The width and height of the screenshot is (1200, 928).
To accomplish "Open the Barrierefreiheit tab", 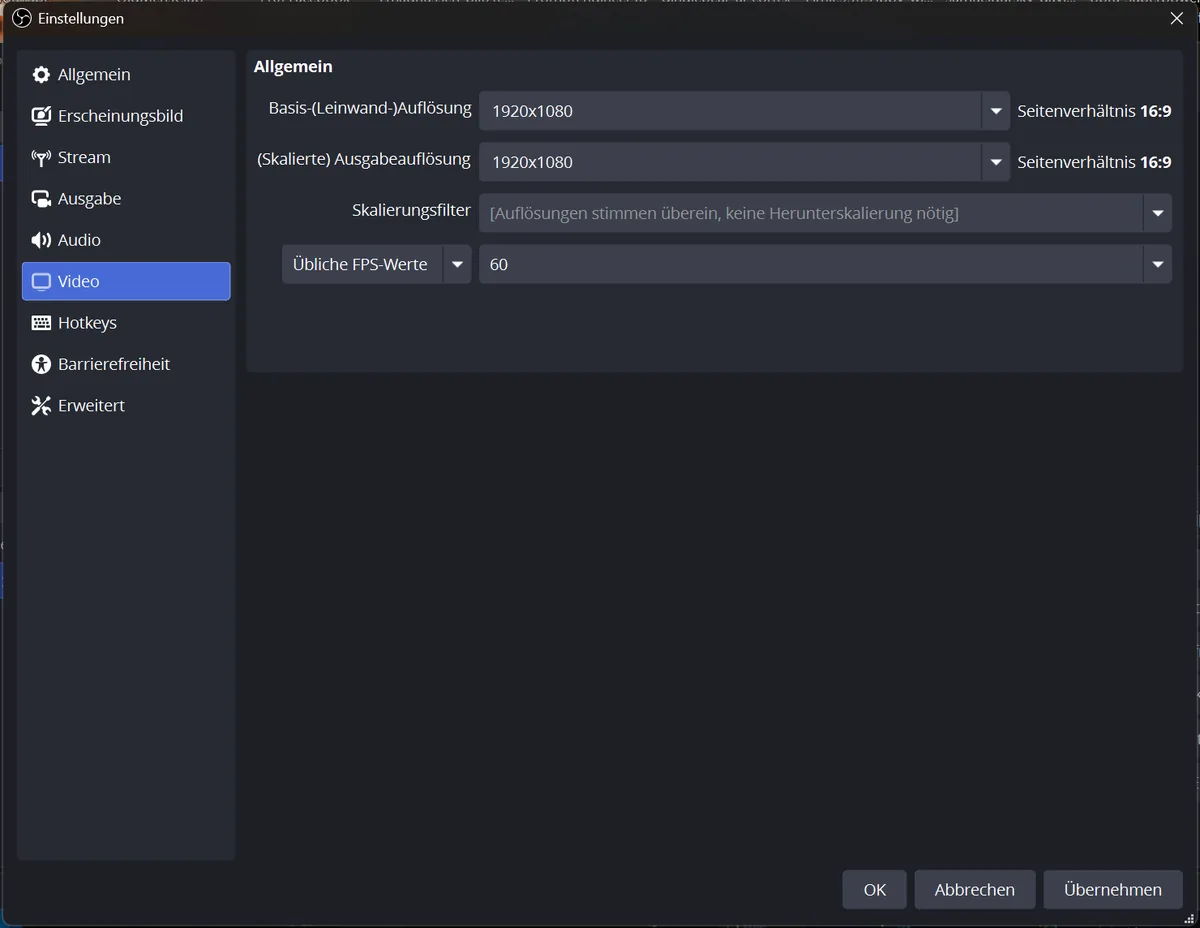I will click(126, 364).
